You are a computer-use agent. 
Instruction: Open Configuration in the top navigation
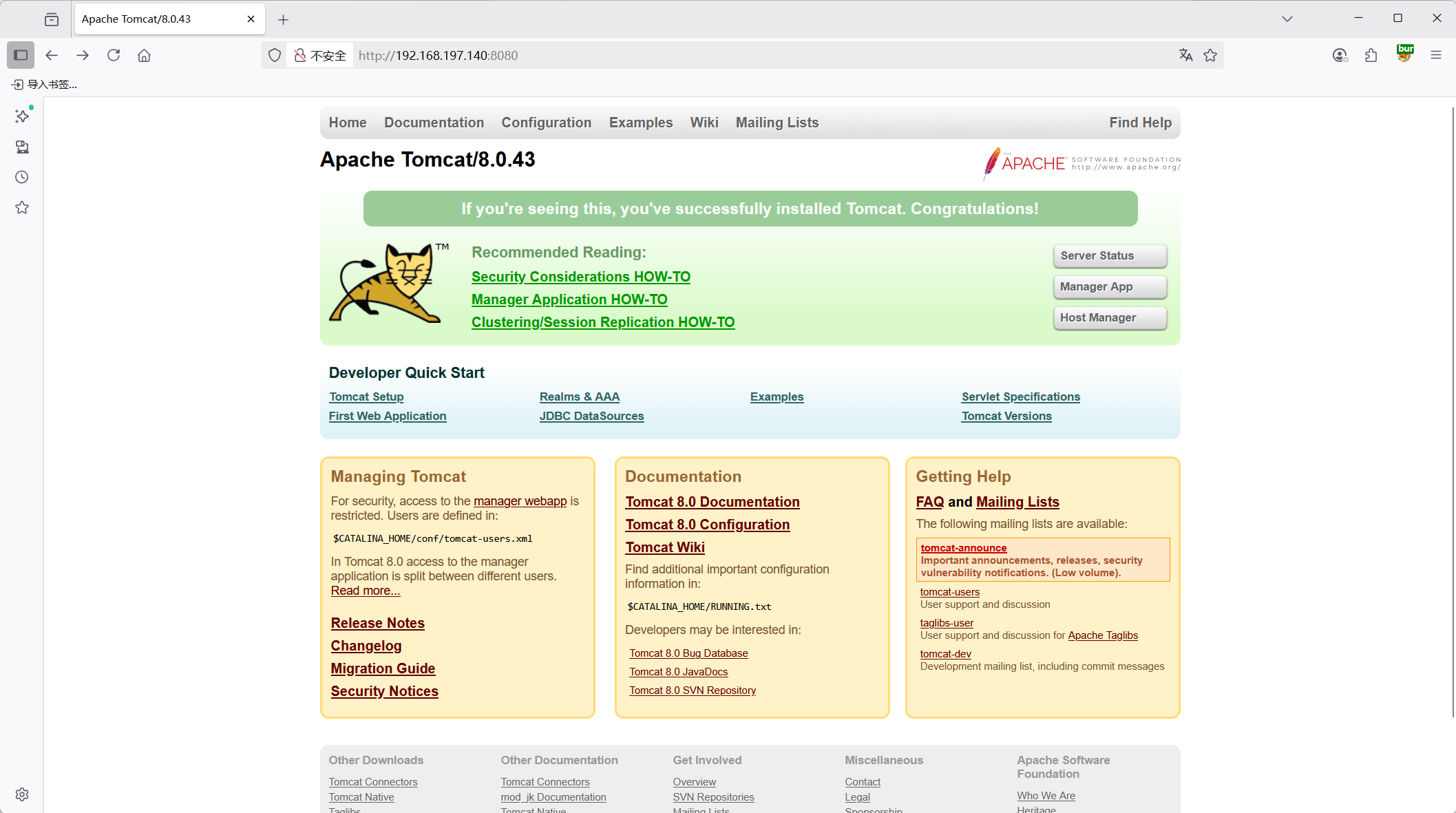pos(546,123)
